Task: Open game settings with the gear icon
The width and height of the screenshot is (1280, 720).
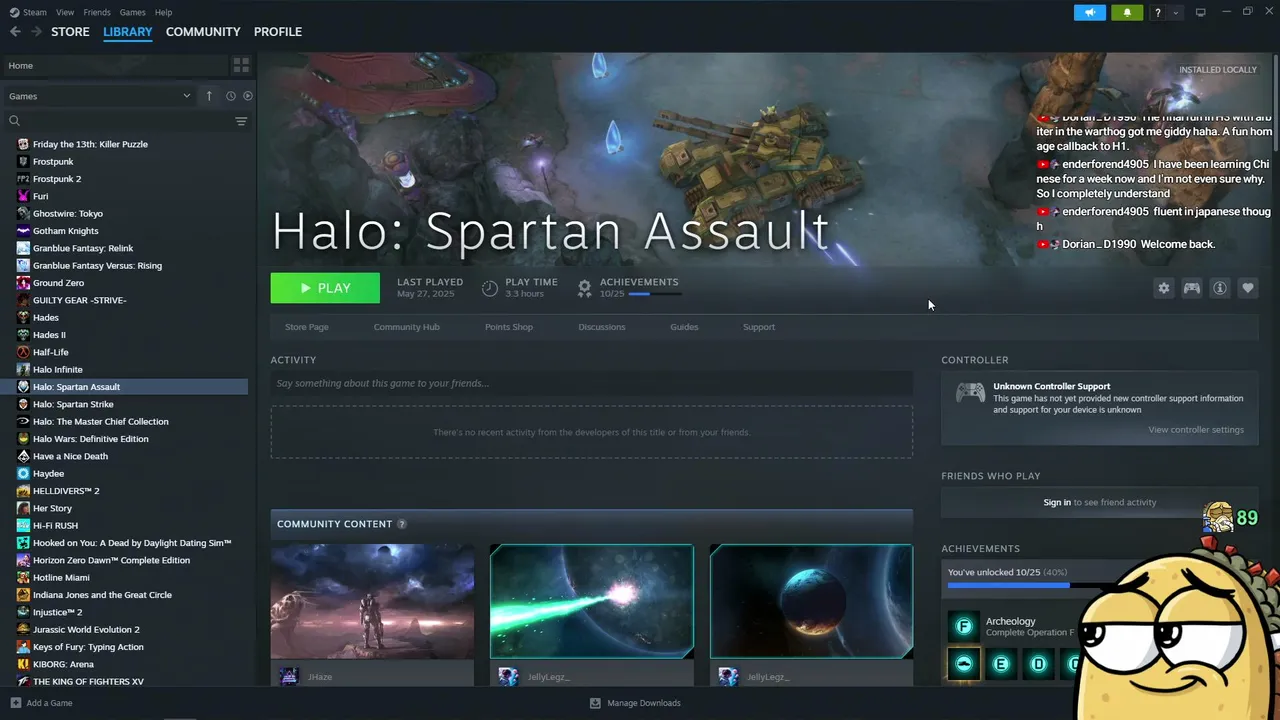Action: click(1164, 288)
